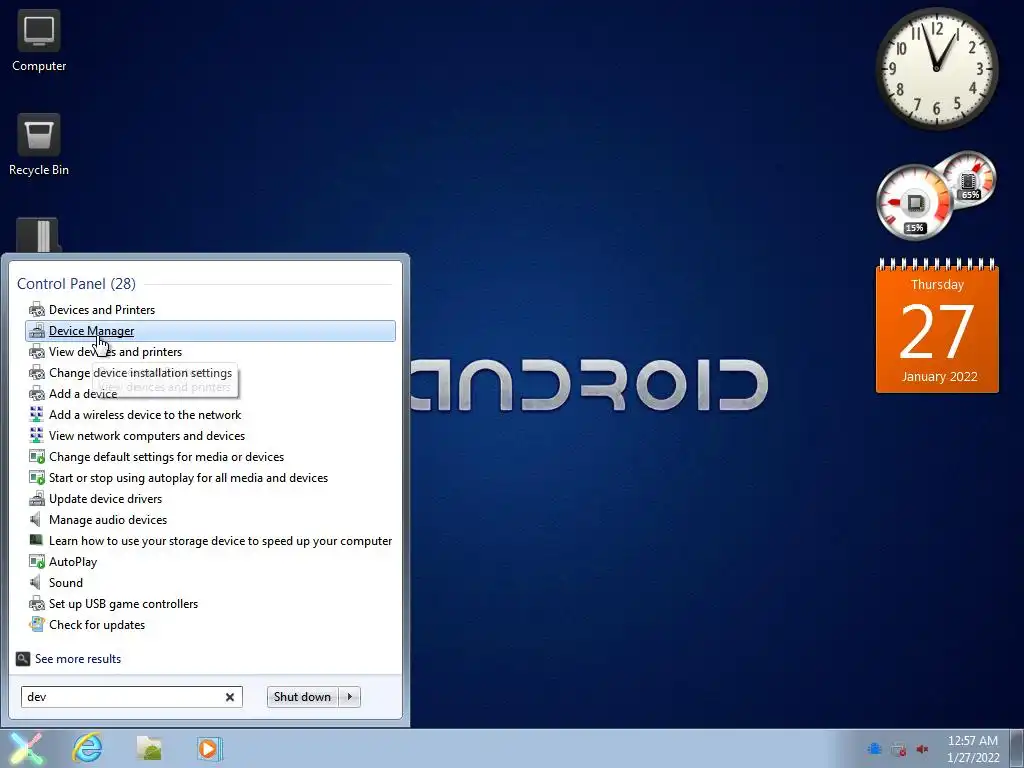
Task: Open AutoPlay search result
Action: 210,562
